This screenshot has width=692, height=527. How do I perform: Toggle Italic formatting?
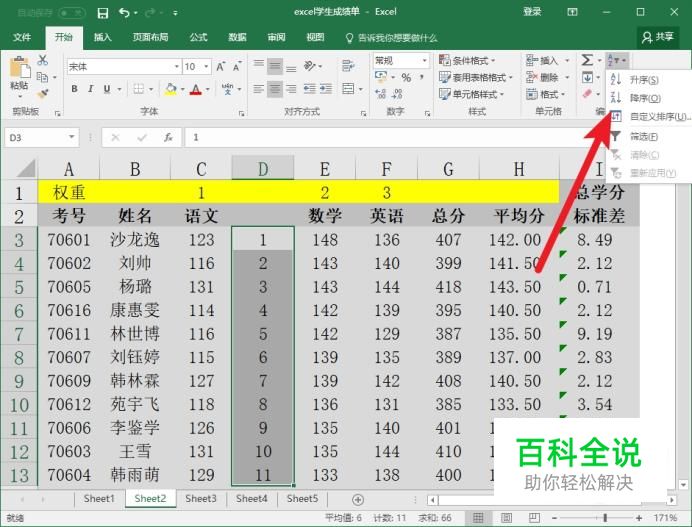pyautogui.click(x=90, y=89)
